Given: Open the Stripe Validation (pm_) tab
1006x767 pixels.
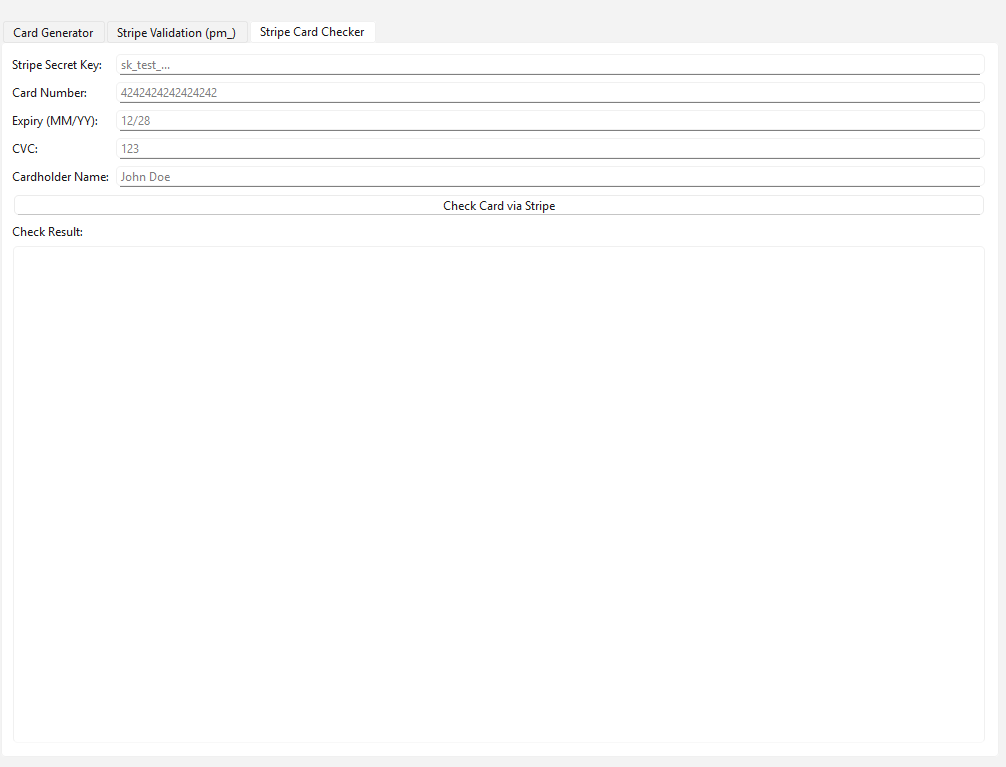Looking at the screenshot, I should point(176,33).
